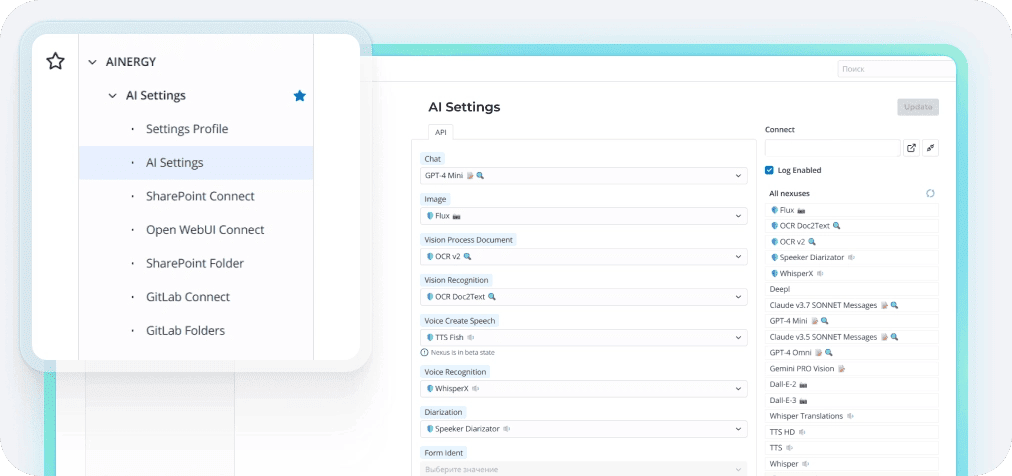Select the TTS row in All nexuses list

pos(852,448)
